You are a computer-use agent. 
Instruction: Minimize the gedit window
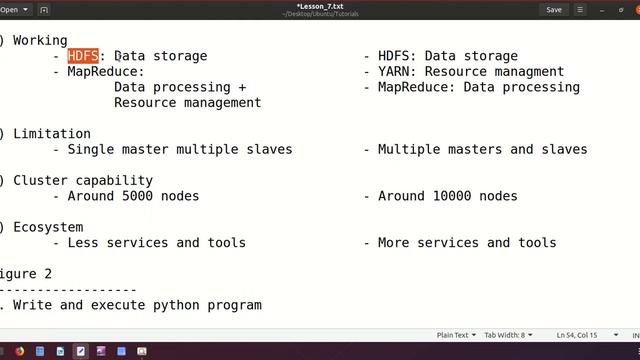point(602,10)
